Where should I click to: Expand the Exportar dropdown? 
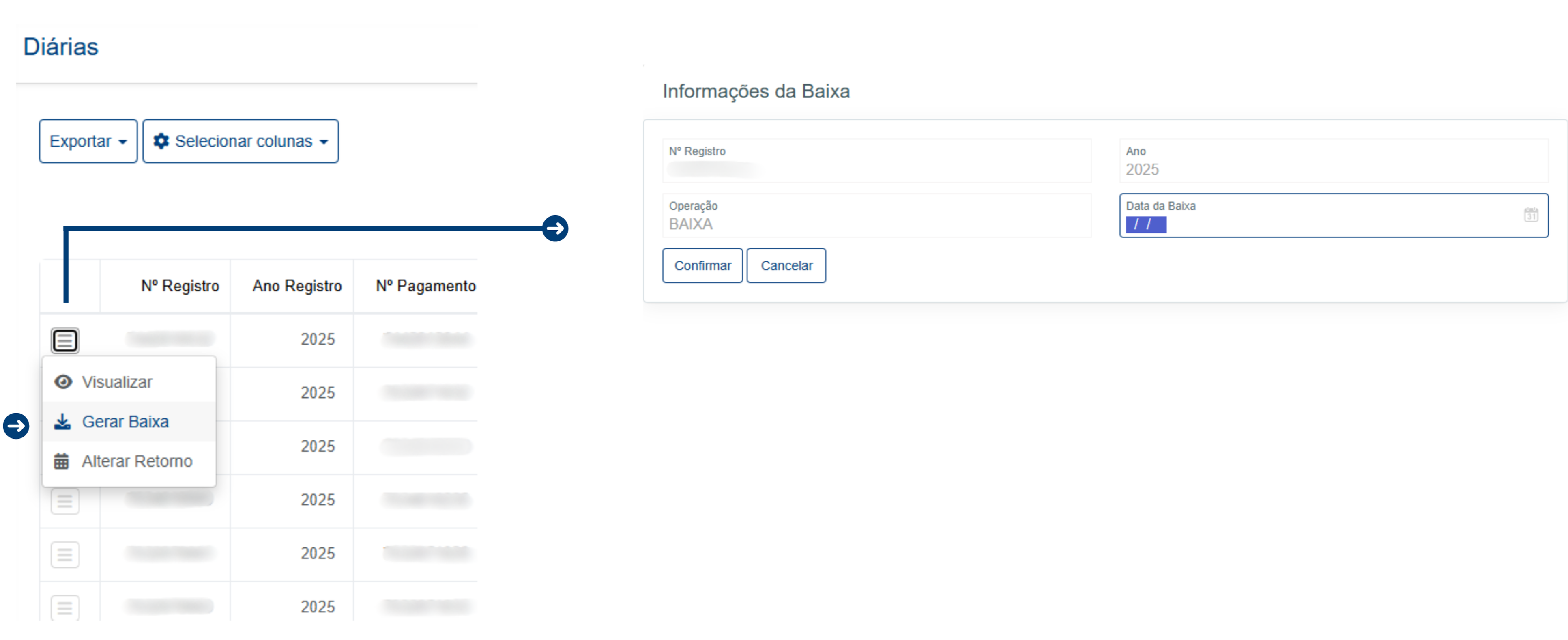coord(88,141)
